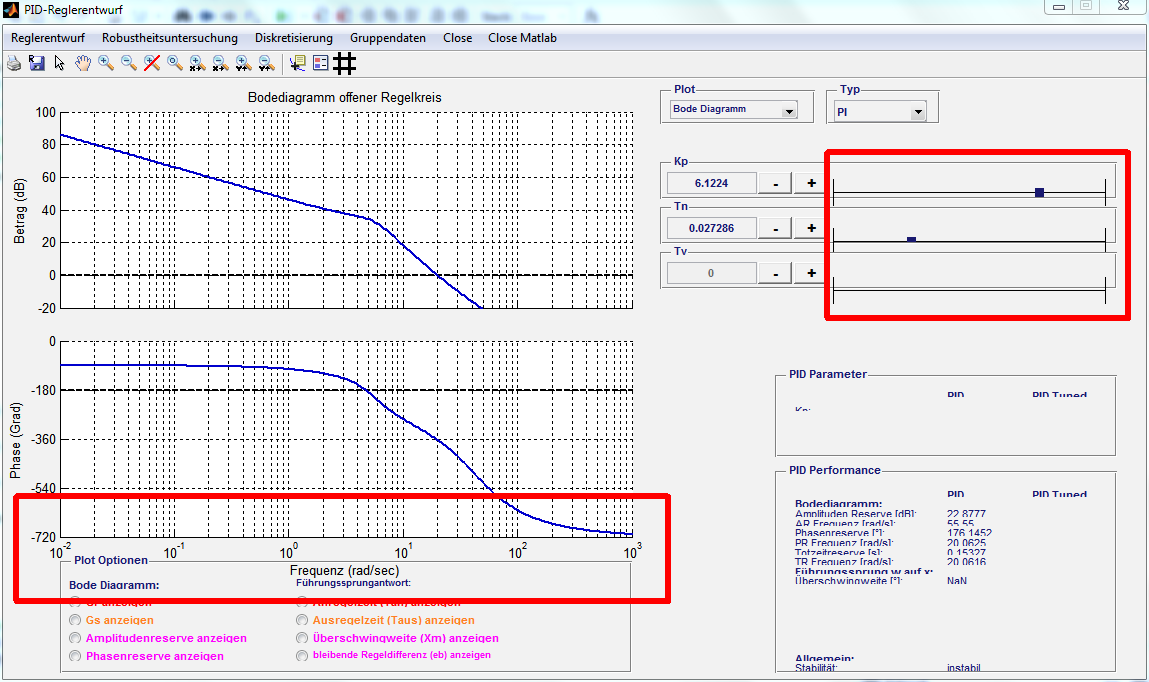1149x682 pixels.
Task: Click the print figure icon
Action: (x=14, y=64)
